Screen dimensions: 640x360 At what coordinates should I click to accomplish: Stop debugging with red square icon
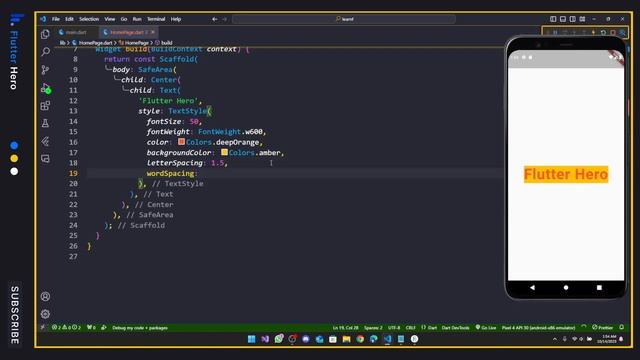click(613, 32)
